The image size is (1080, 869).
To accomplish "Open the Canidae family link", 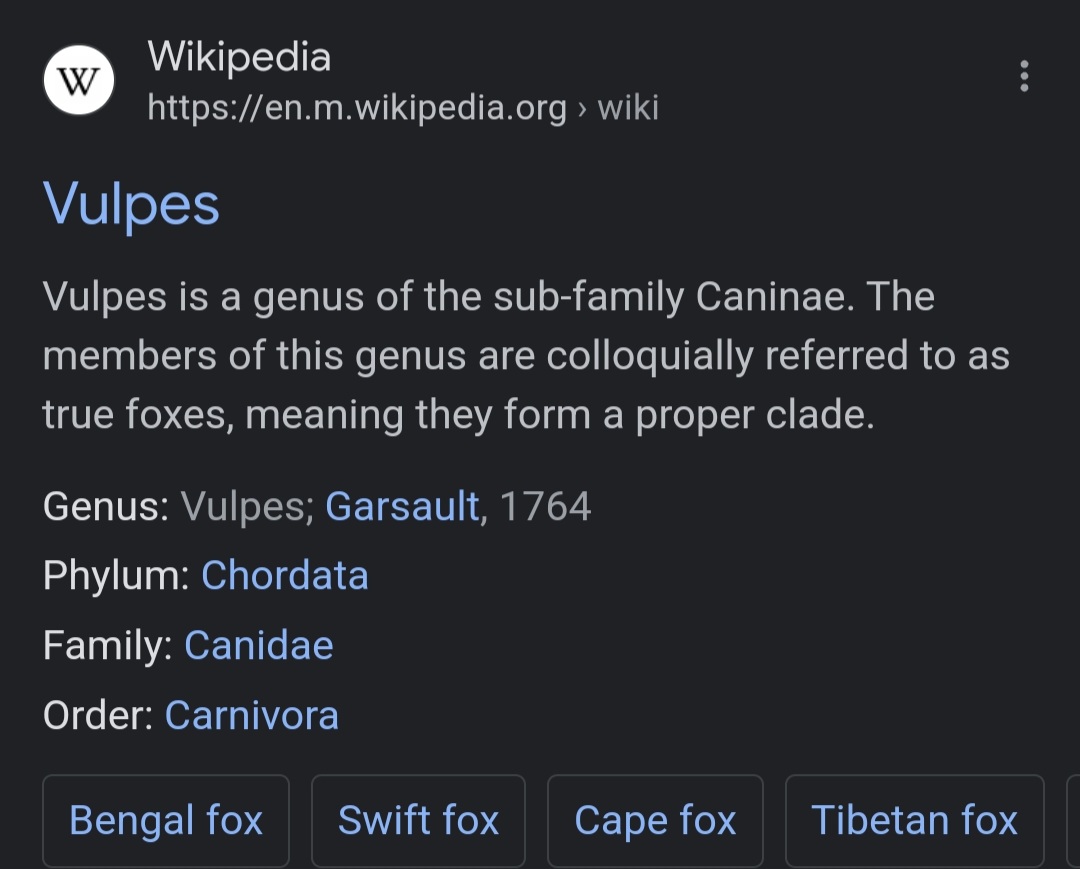I will coord(258,645).
